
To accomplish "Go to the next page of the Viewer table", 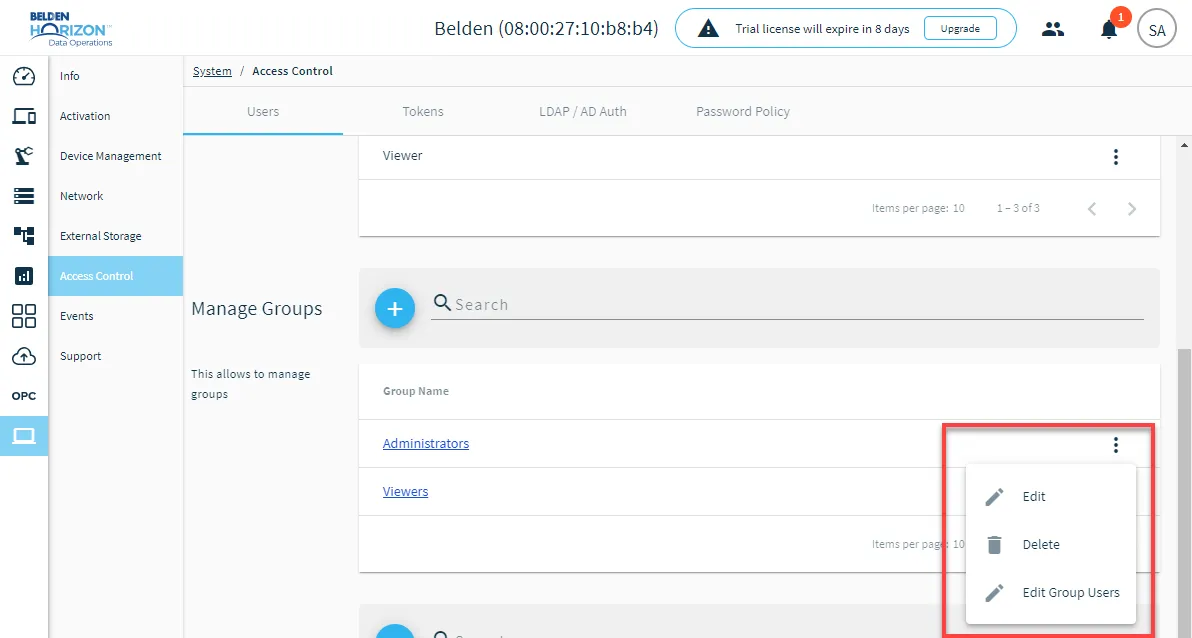I will coord(1132,208).
